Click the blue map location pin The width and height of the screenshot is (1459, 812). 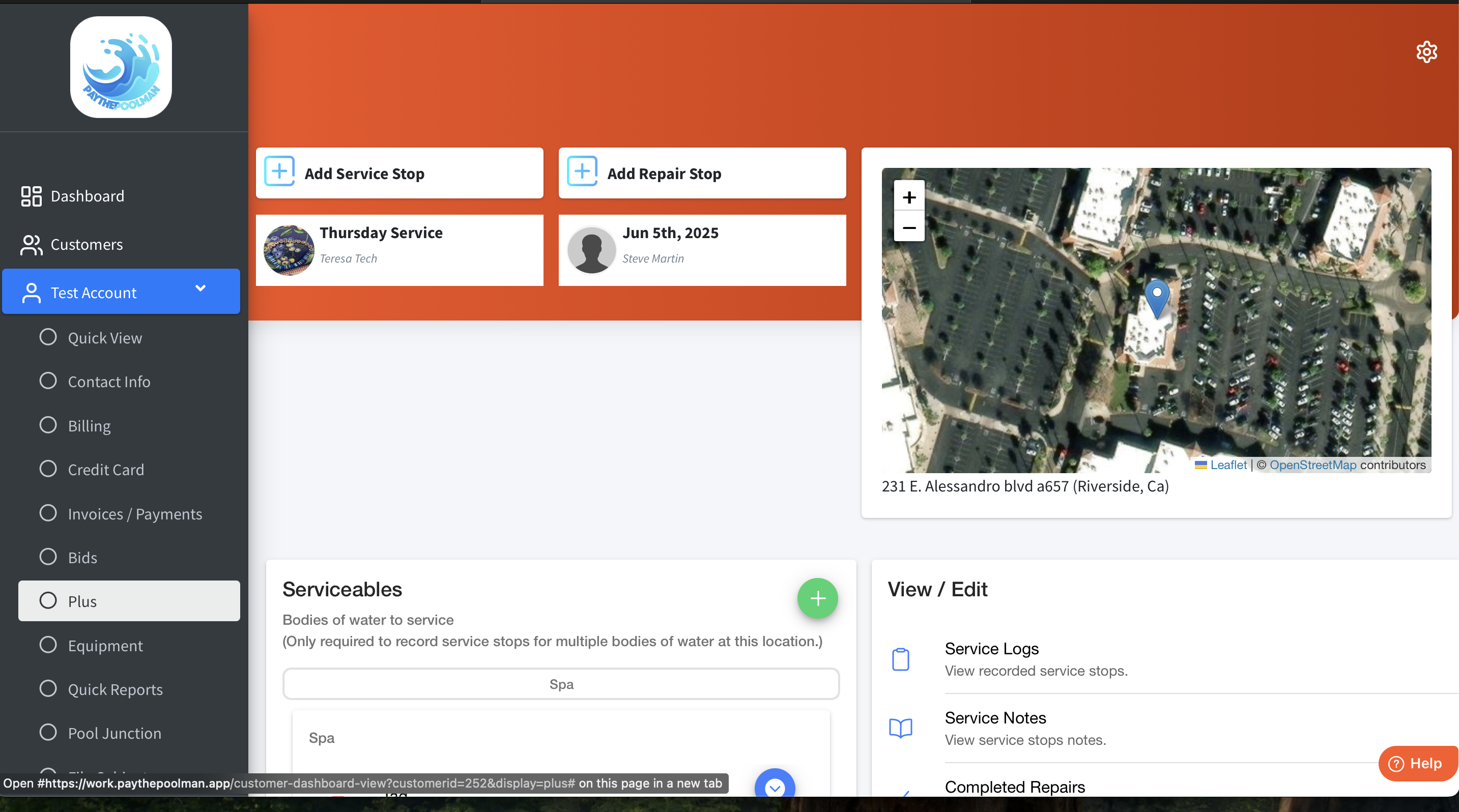[x=1157, y=299]
